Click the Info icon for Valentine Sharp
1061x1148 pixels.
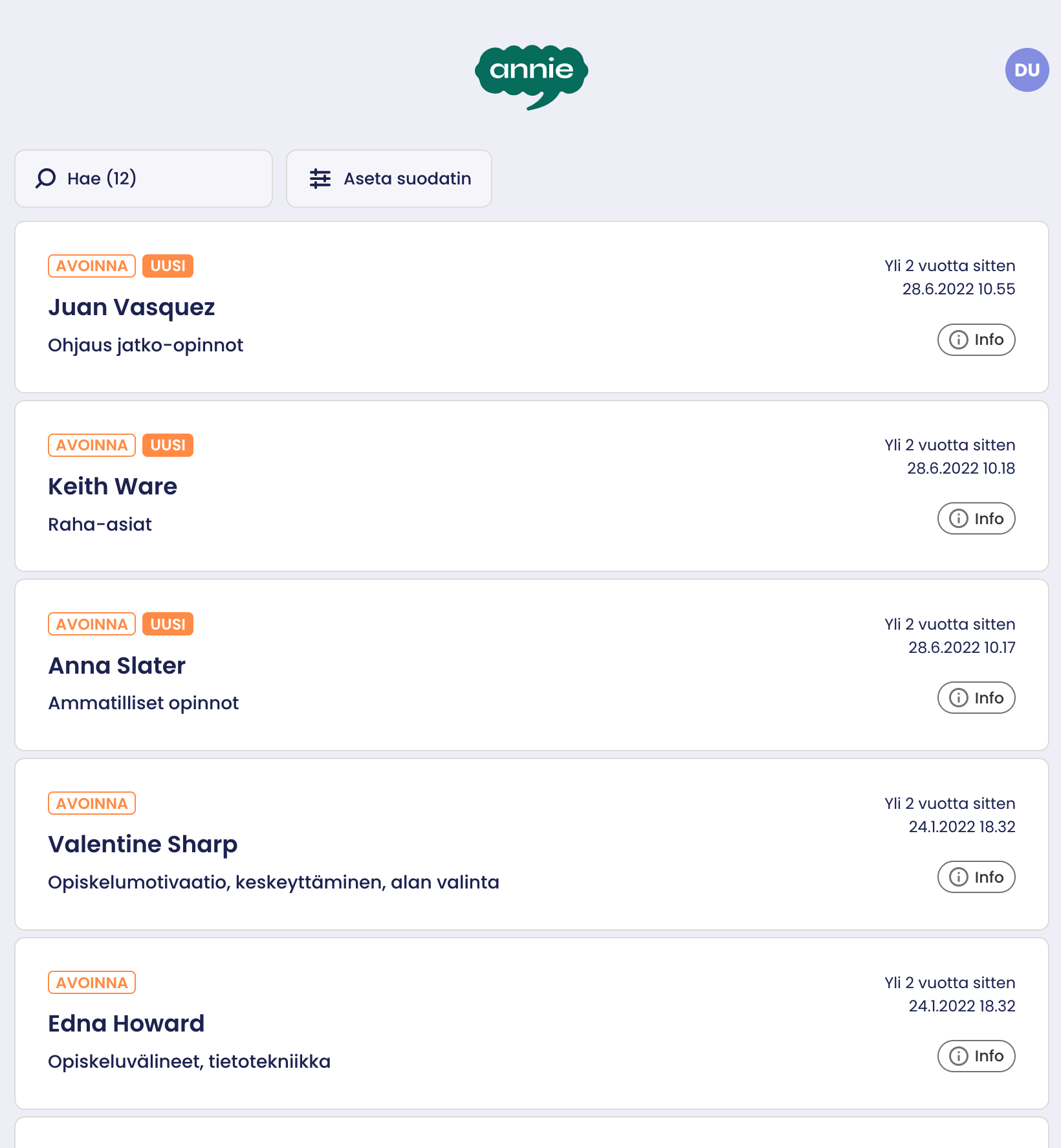[x=958, y=878]
